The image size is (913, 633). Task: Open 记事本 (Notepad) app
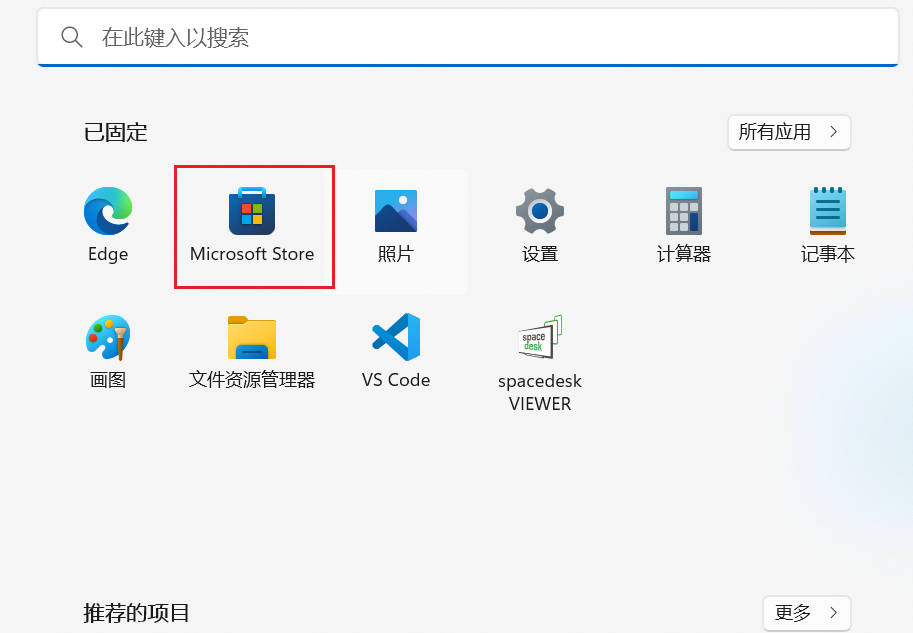pyautogui.click(x=828, y=211)
